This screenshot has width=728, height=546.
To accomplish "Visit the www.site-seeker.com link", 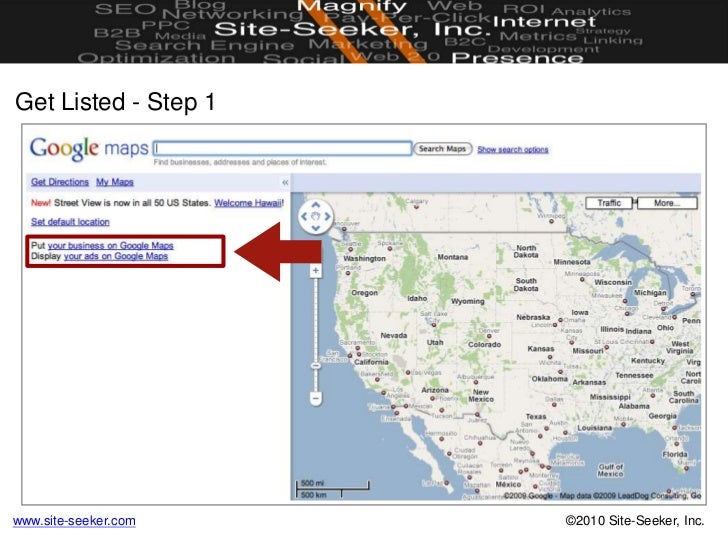I will pyautogui.click(x=74, y=521).
